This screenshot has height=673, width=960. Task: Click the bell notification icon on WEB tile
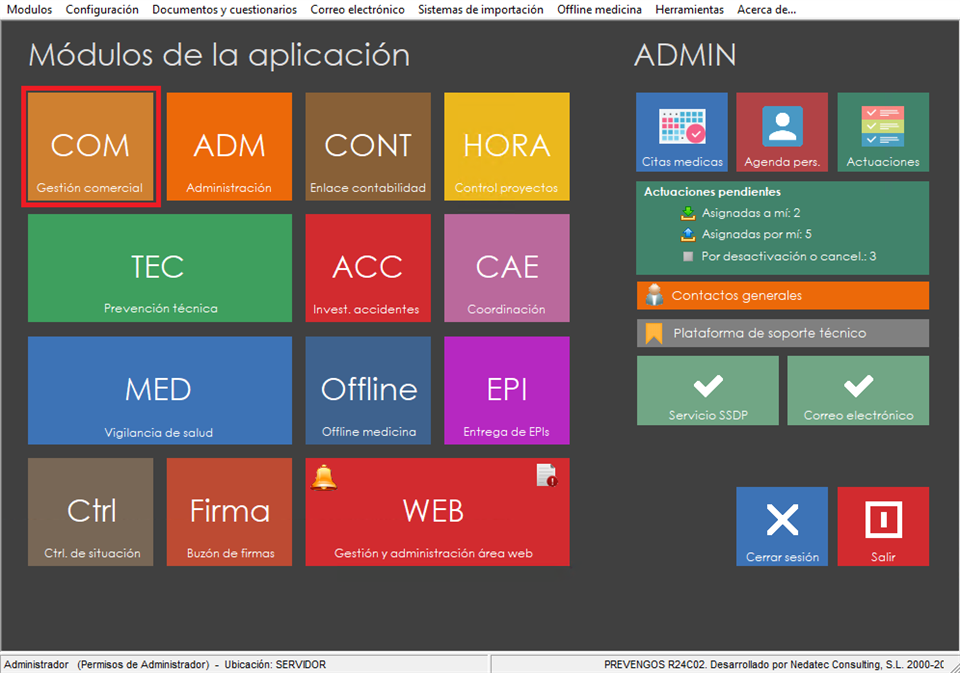tap(324, 478)
